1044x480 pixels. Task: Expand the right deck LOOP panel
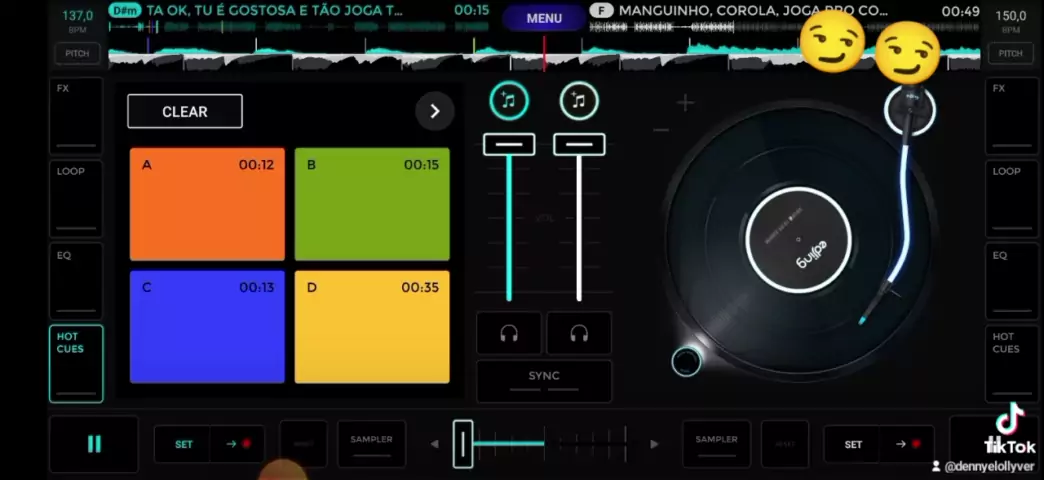pyautogui.click(x=1011, y=198)
